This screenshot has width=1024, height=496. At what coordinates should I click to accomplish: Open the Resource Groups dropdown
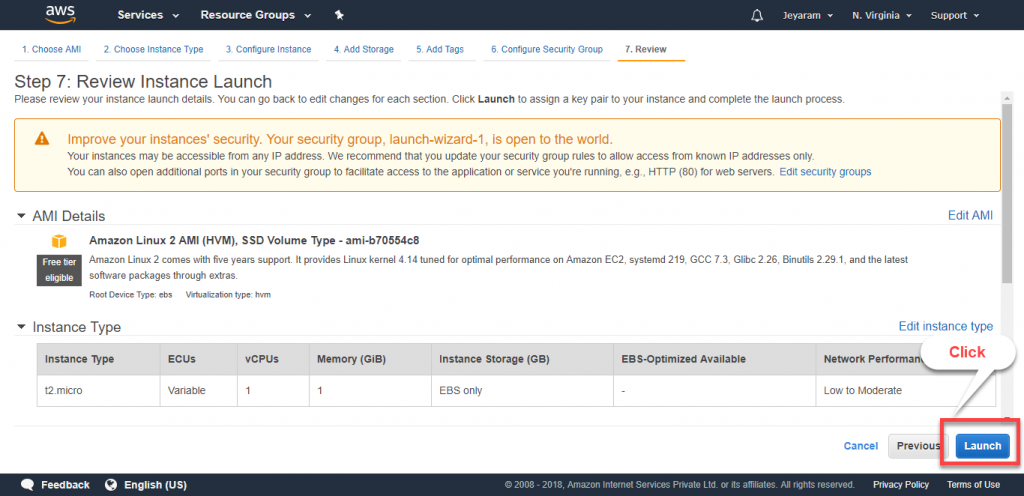click(256, 15)
